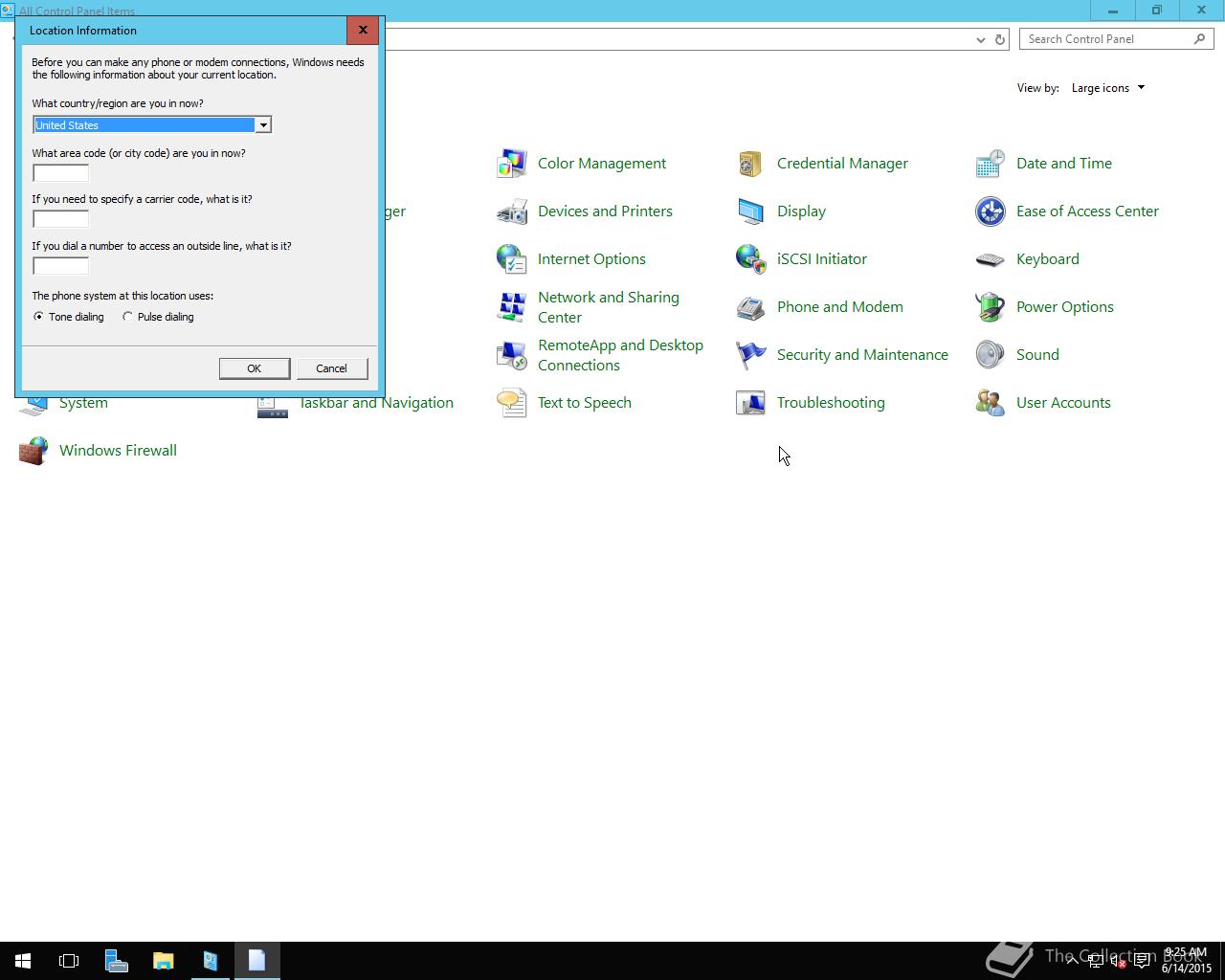Open Network and Sharing Center icon
The width and height of the screenshot is (1225, 980).
pos(512,307)
